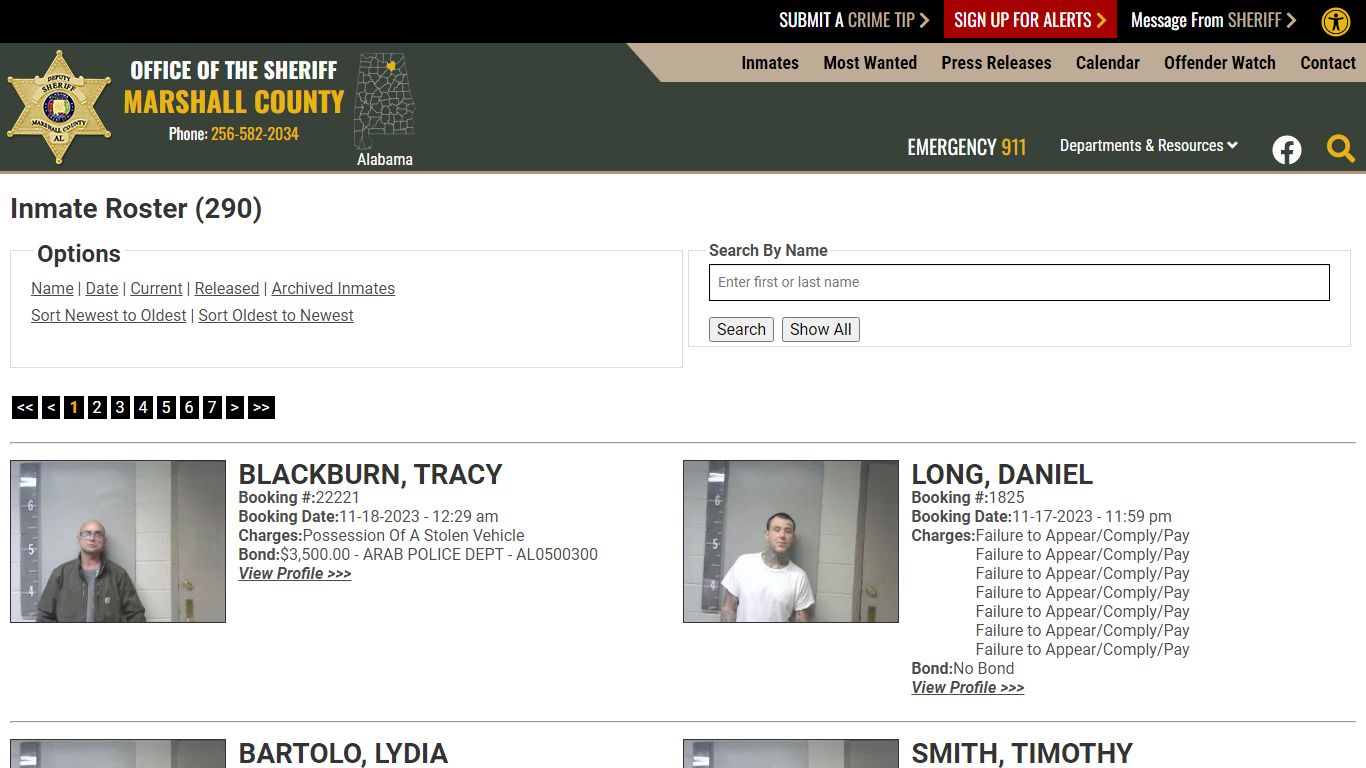The width and height of the screenshot is (1366, 768).
Task: Open Press Releases menu item
Action: [x=996, y=62]
